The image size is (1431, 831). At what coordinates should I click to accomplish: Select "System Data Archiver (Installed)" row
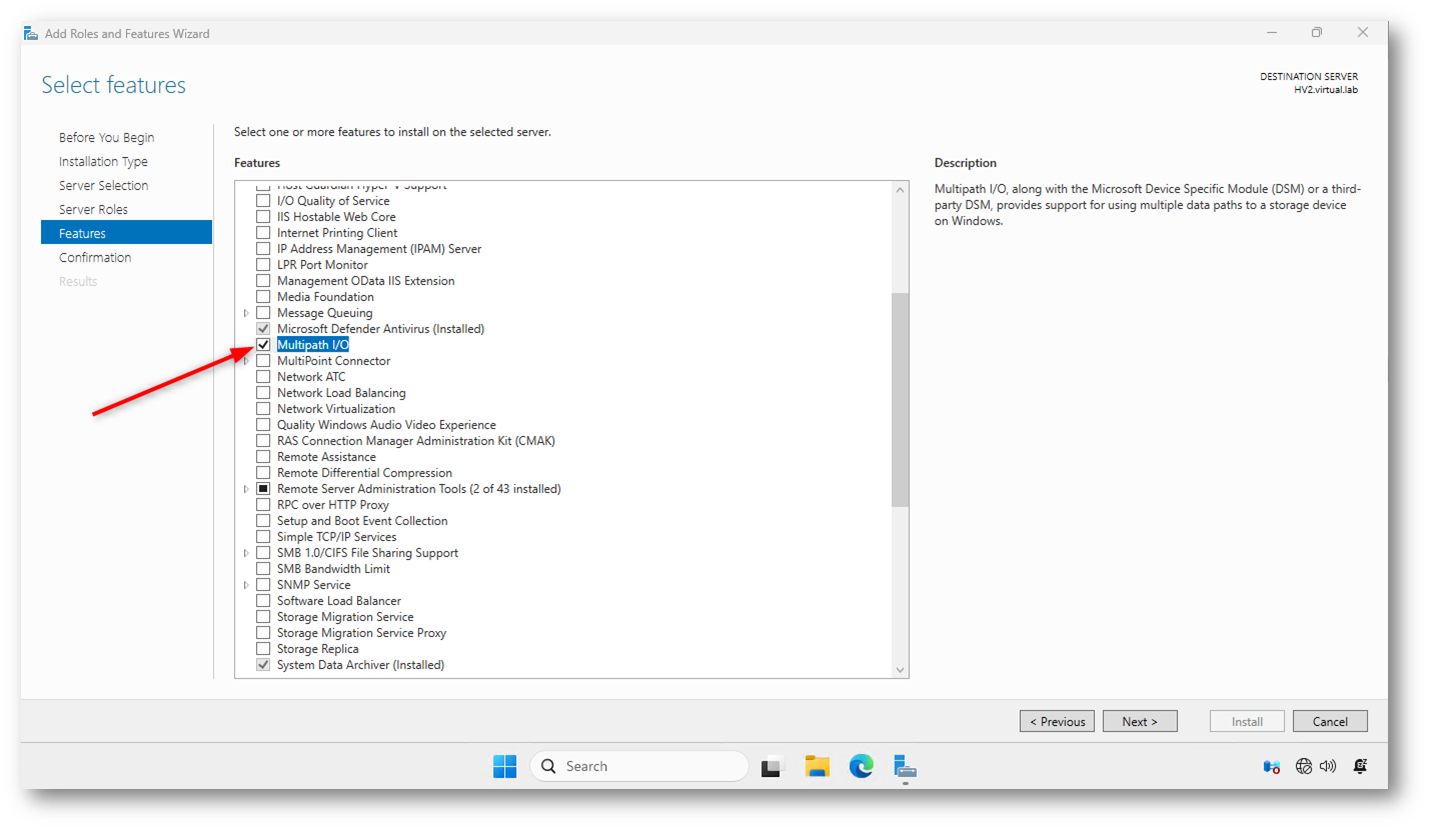(x=361, y=665)
